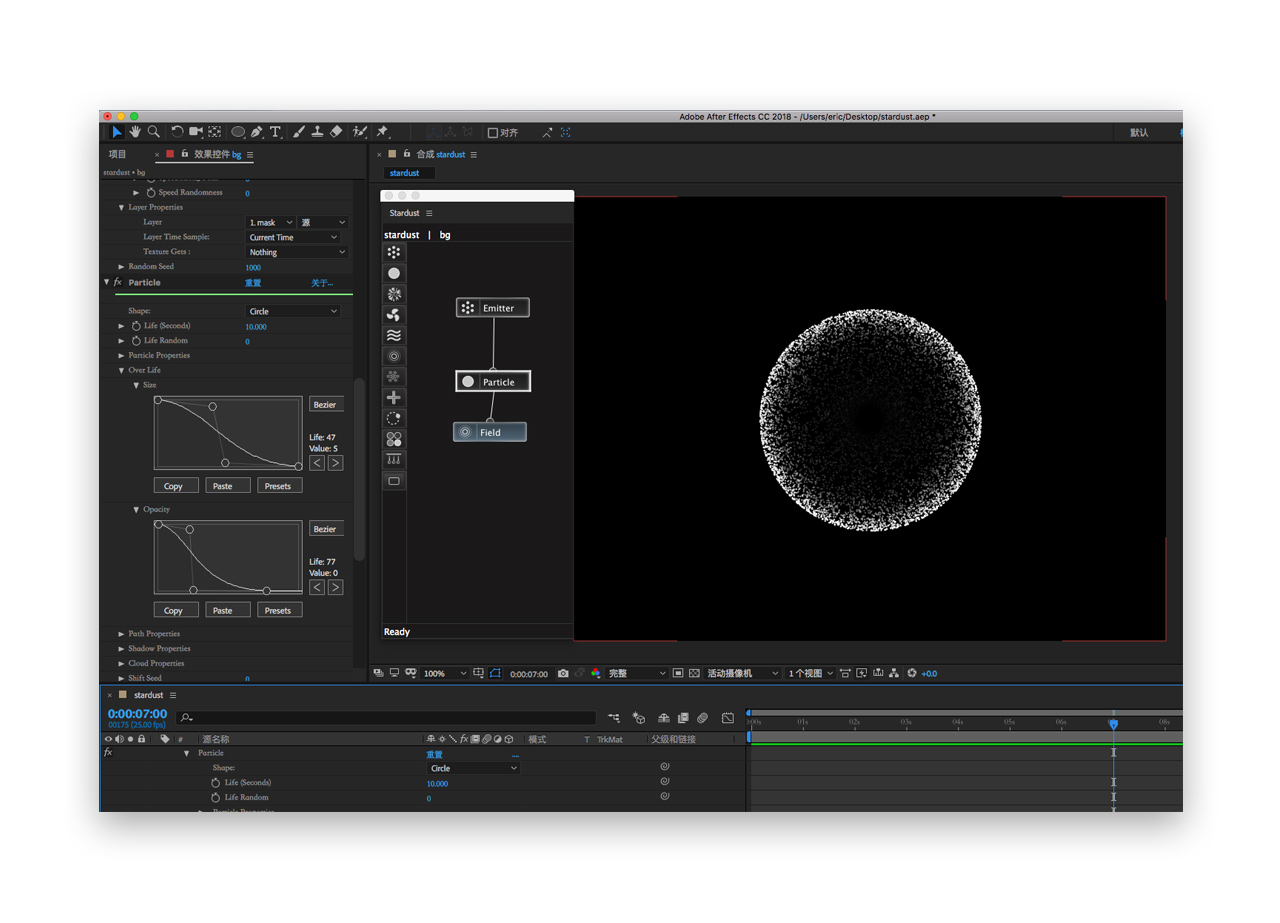
Task: Open the 合成 stardust panel menu
Action: [474, 155]
